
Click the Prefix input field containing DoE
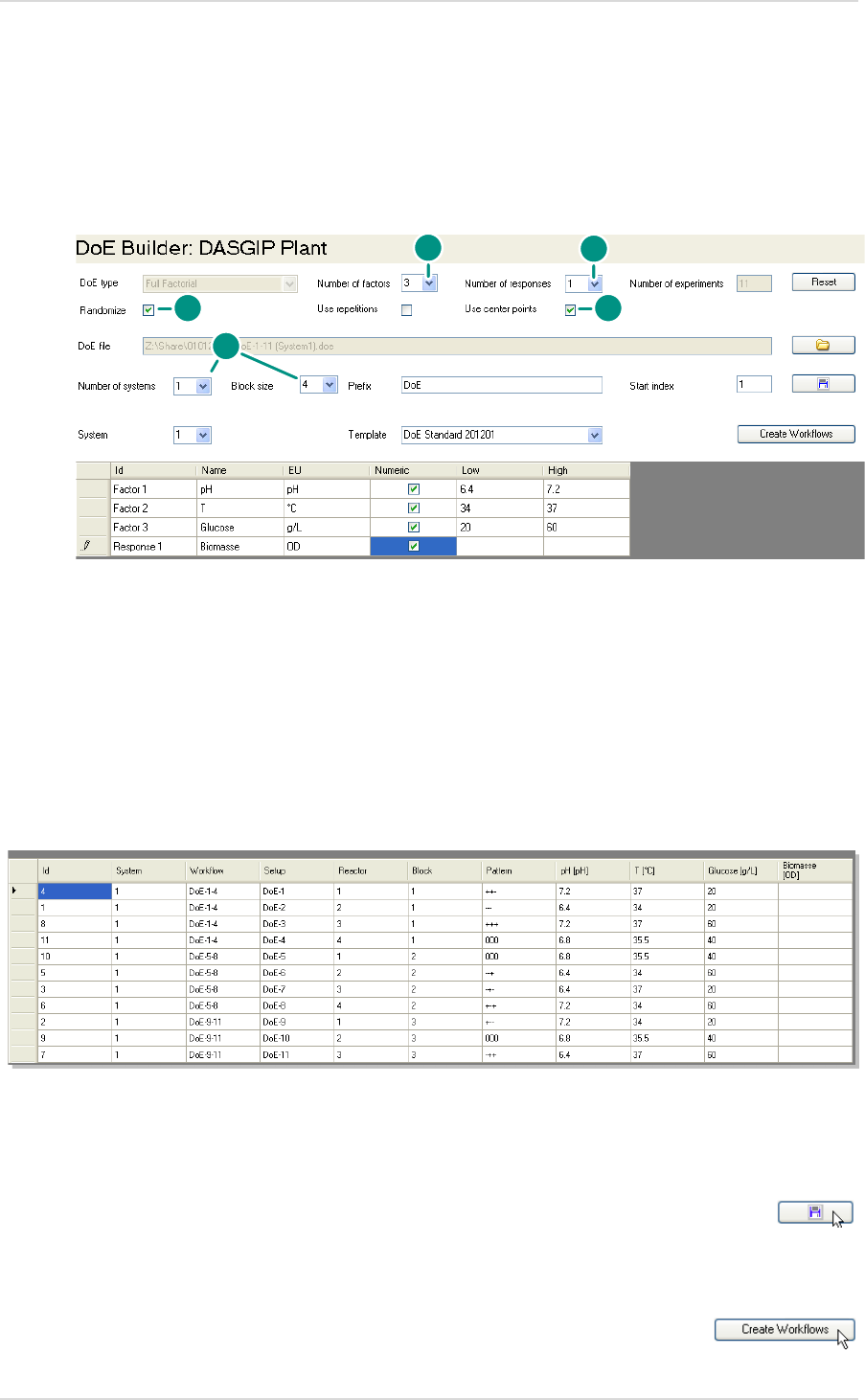tap(501, 385)
